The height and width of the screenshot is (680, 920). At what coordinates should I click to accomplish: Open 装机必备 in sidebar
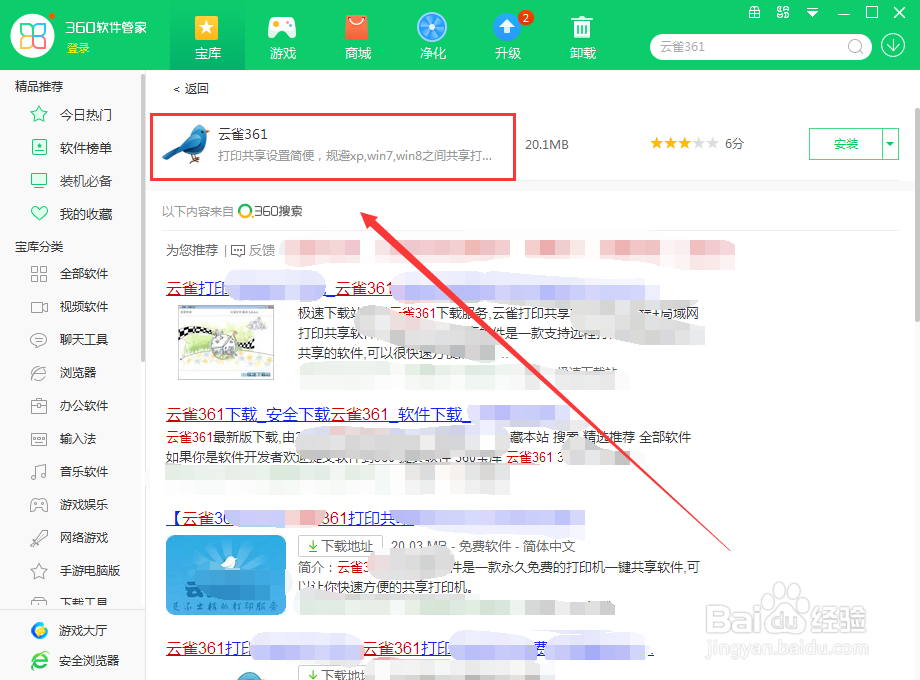pyautogui.click(x=71, y=181)
